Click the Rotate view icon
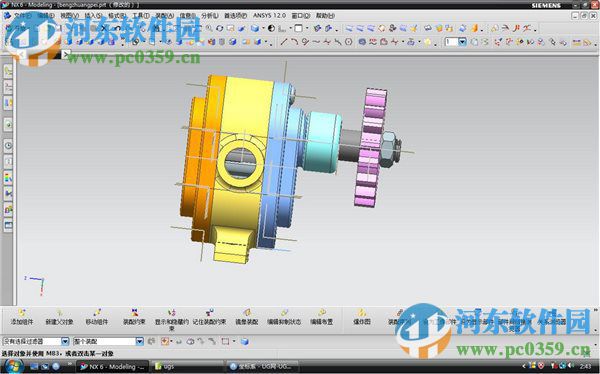 coord(219,28)
